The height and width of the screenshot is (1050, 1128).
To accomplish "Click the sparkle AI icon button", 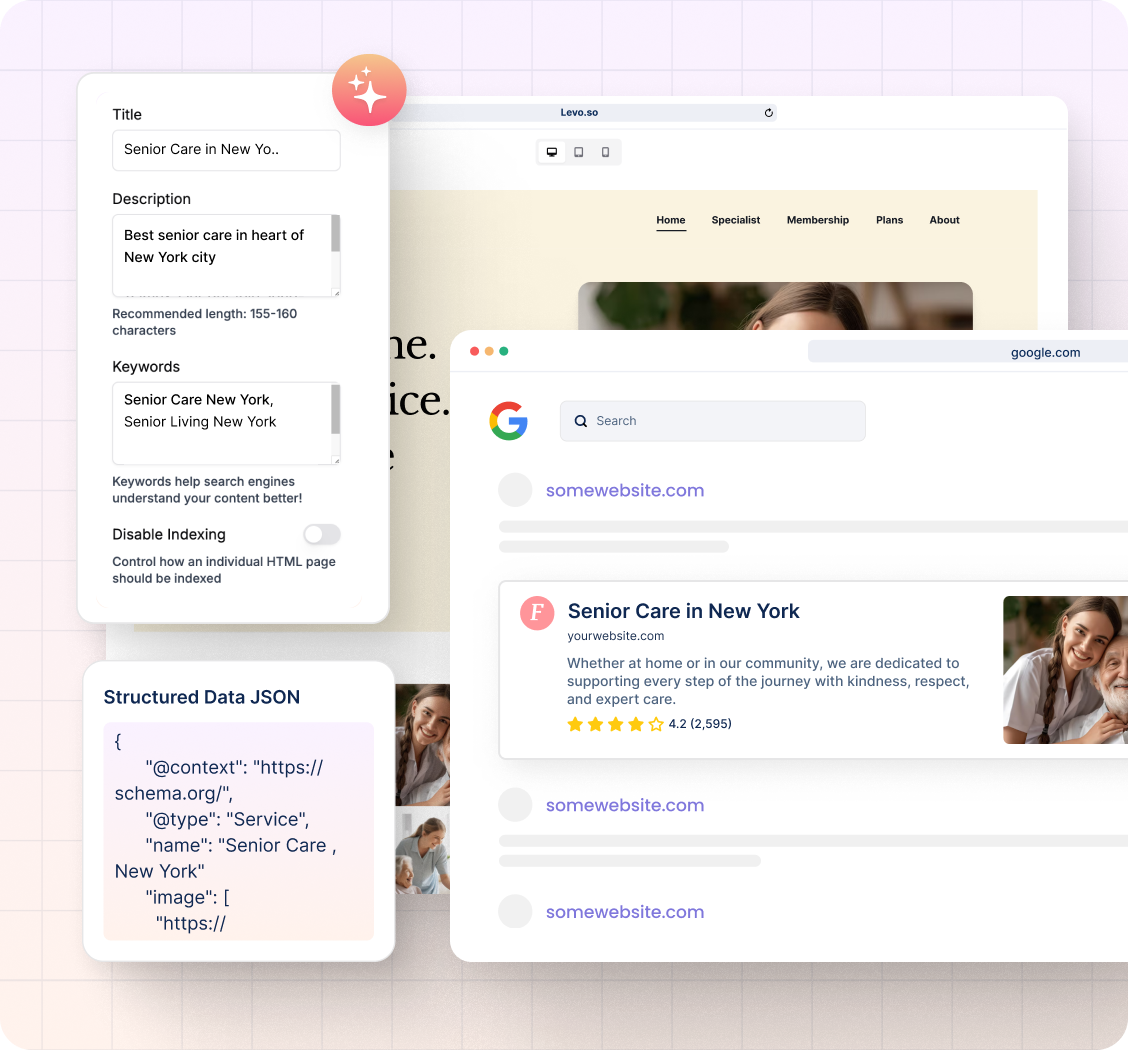I will point(369,90).
